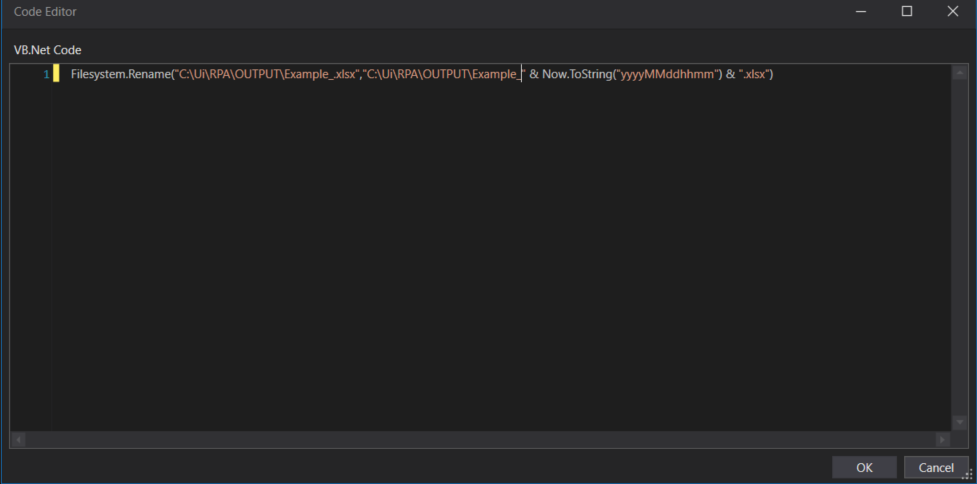Image resolution: width=977 pixels, height=484 pixels.
Task: Click the vertical scrollbar up arrow
Action: coord(960,72)
